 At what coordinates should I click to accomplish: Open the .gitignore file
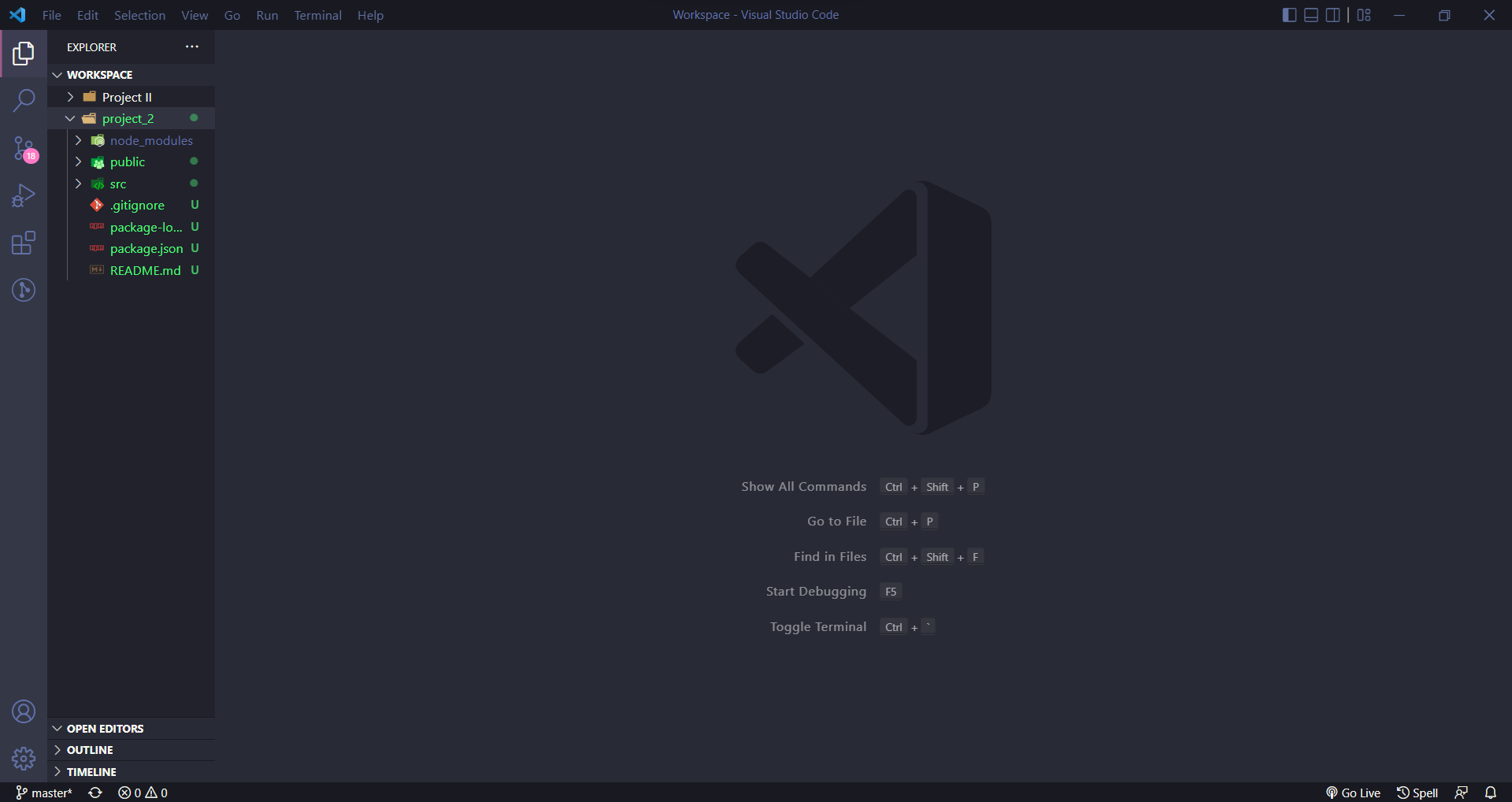click(x=131, y=205)
